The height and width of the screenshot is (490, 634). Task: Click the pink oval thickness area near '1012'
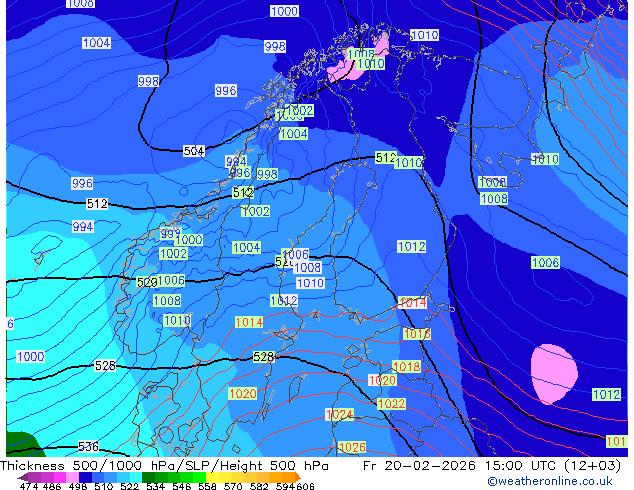[554, 374]
